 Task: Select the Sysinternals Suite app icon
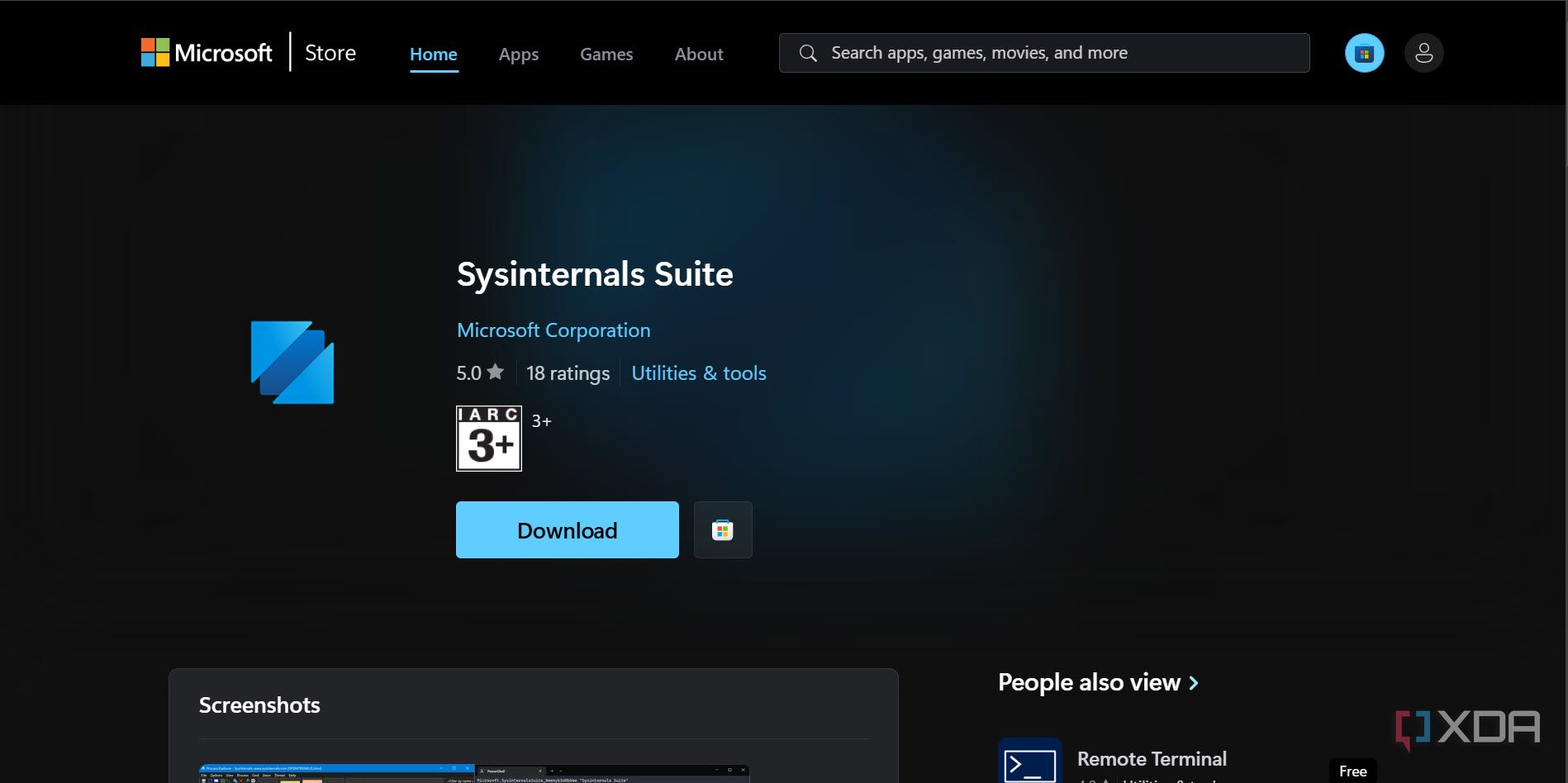pos(293,362)
